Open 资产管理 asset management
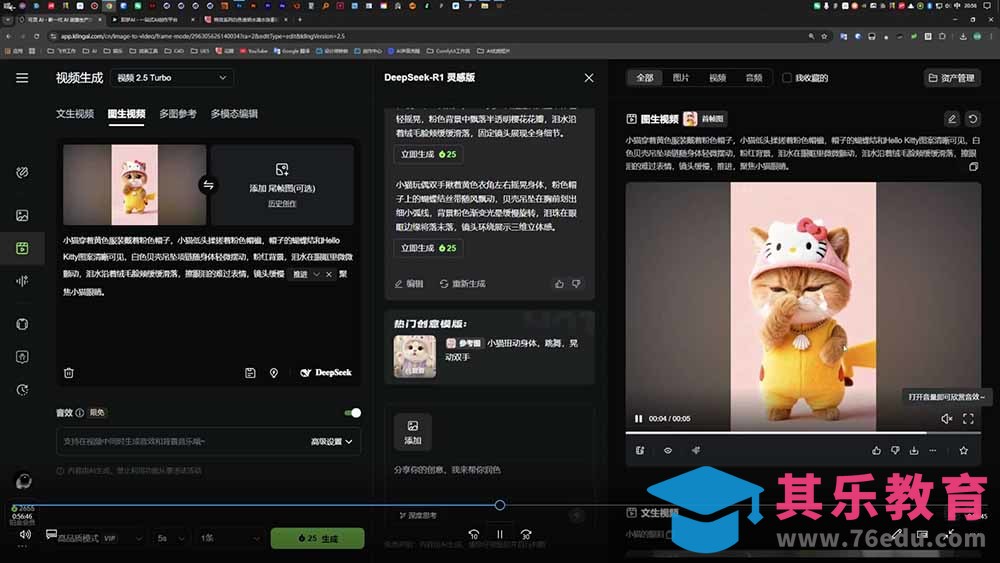The height and width of the screenshot is (563, 1000). pos(952,78)
